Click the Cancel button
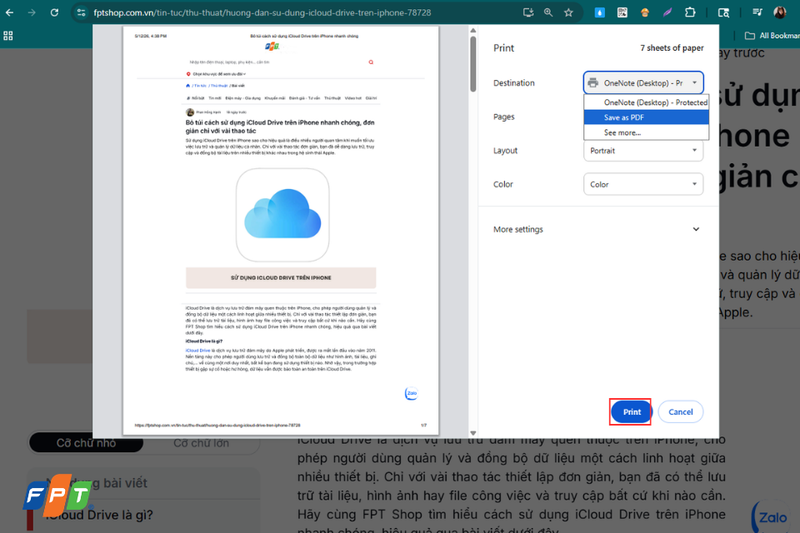 point(681,412)
